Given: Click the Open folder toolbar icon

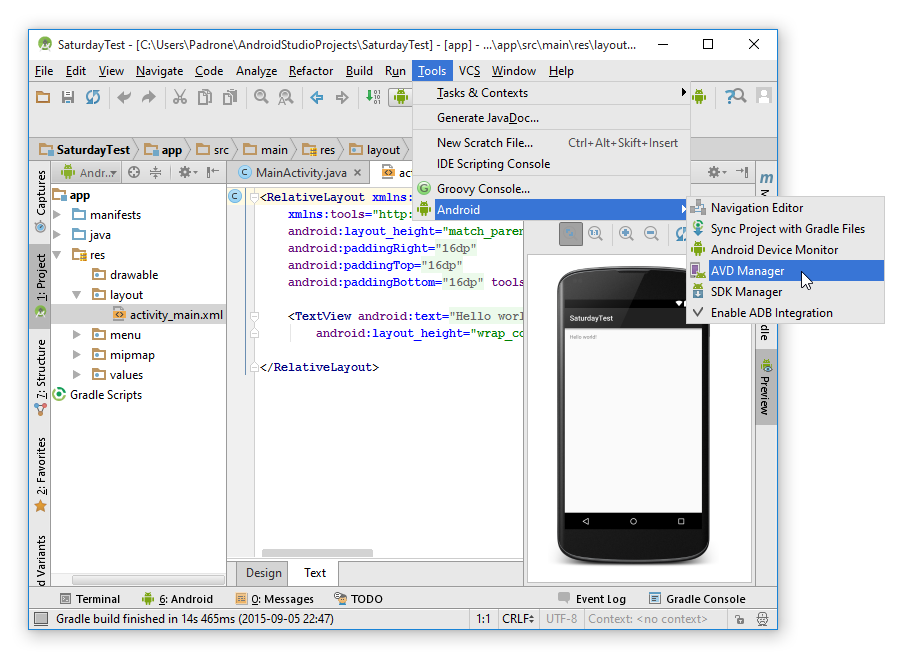Looking at the screenshot, I should (43, 97).
